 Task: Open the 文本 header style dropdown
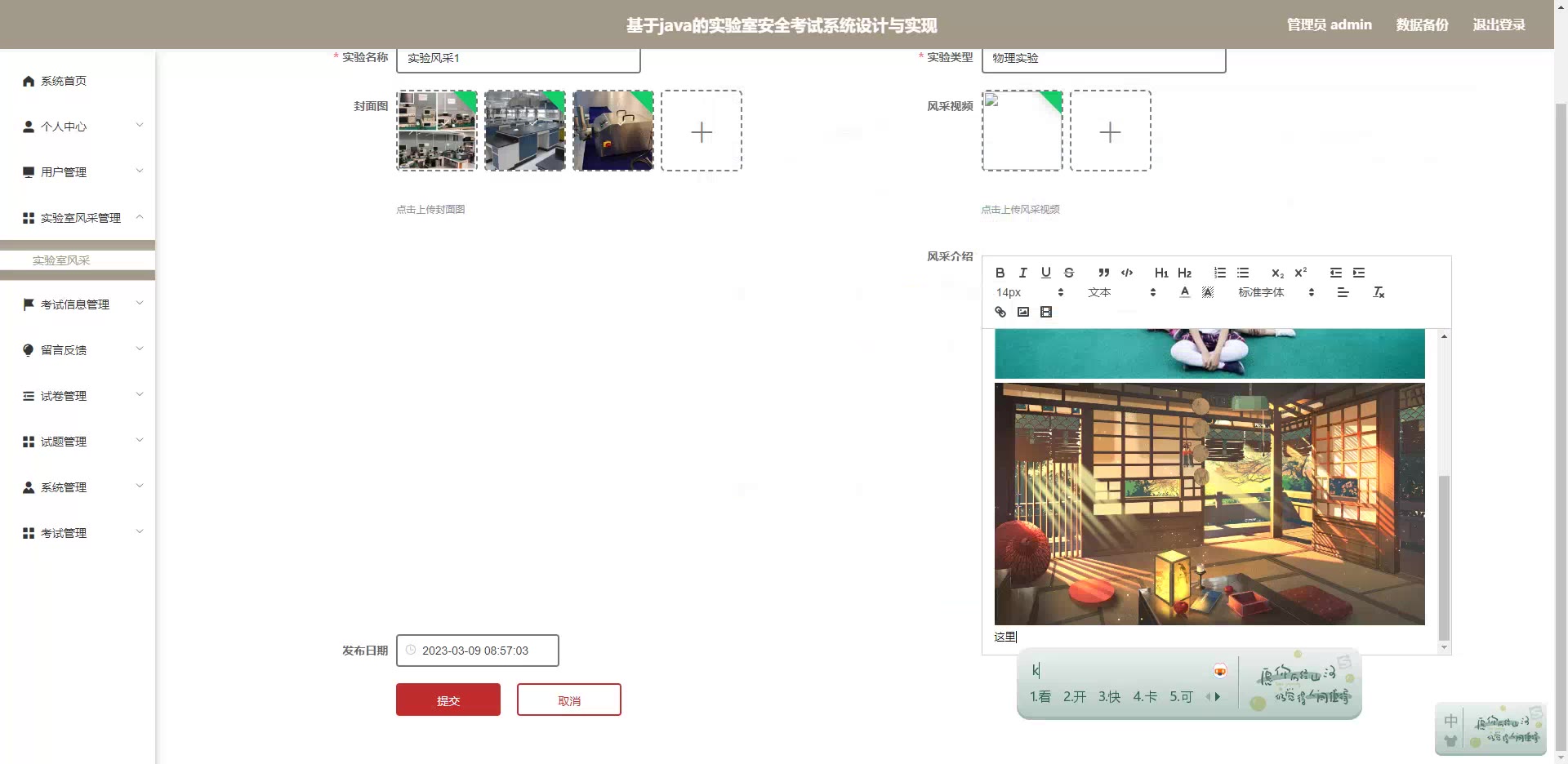tap(1122, 292)
